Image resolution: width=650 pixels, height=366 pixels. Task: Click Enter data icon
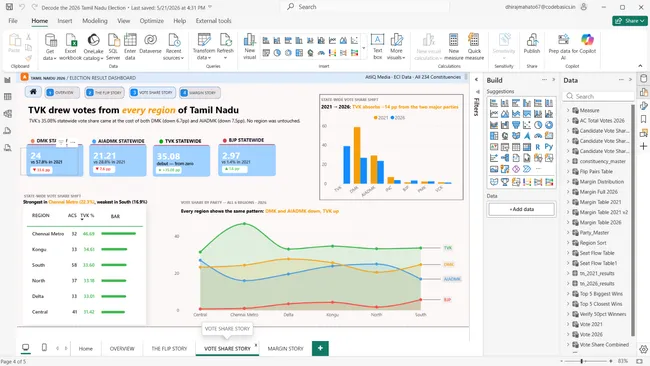coord(130,40)
